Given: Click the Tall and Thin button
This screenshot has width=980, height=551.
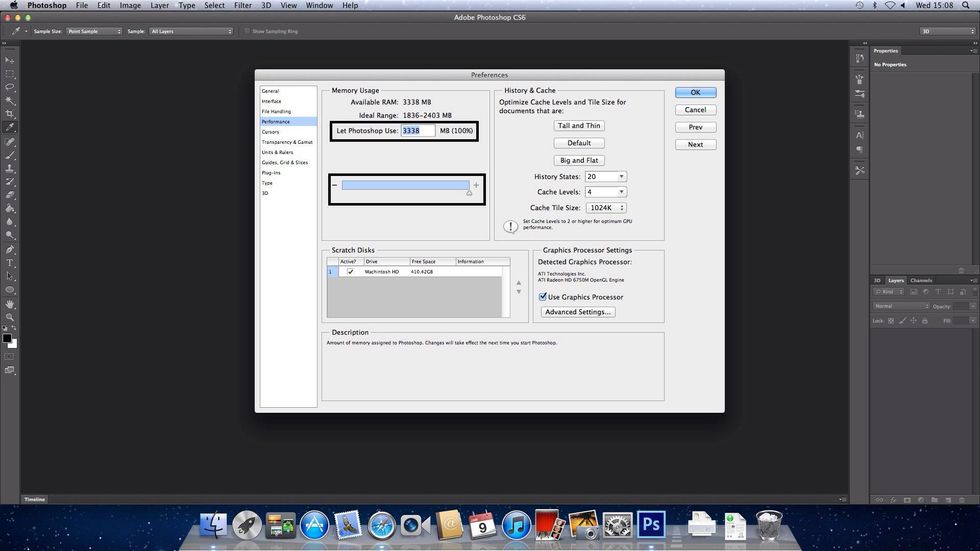Looking at the screenshot, I should (x=579, y=126).
